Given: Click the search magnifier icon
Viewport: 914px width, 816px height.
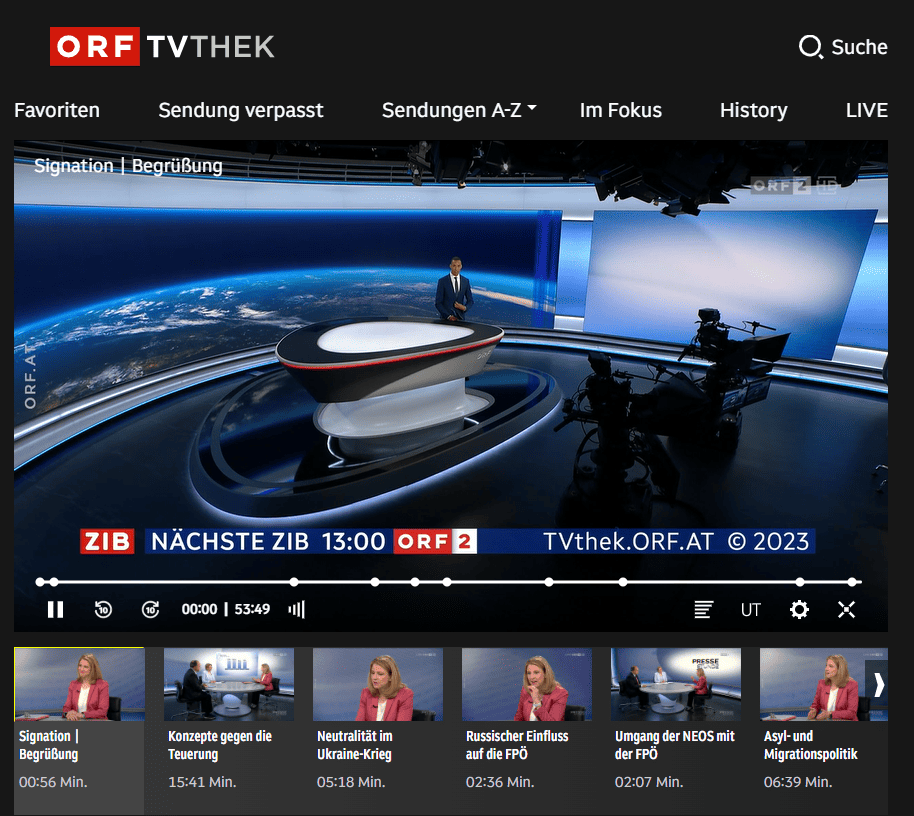Looking at the screenshot, I should pyautogui.click(x=810, y=47).
